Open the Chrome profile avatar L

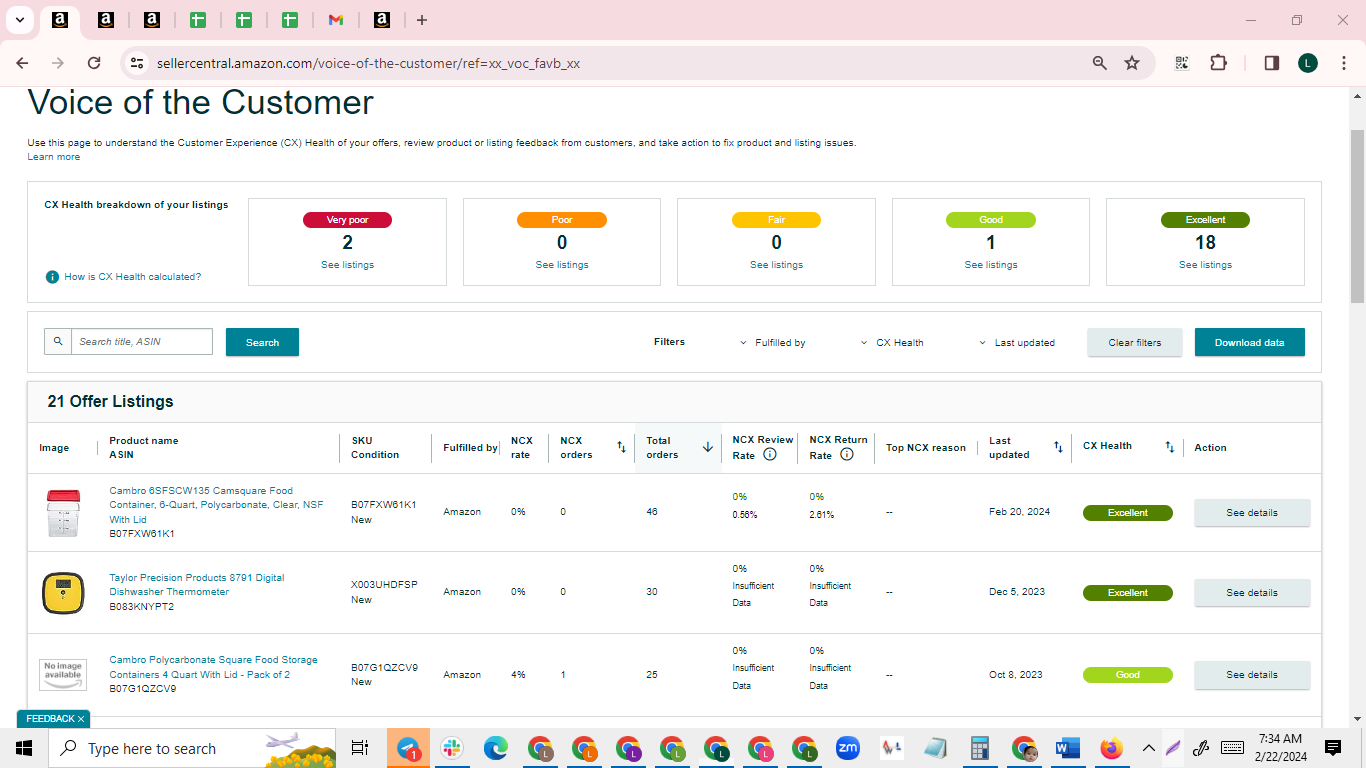1308,63
